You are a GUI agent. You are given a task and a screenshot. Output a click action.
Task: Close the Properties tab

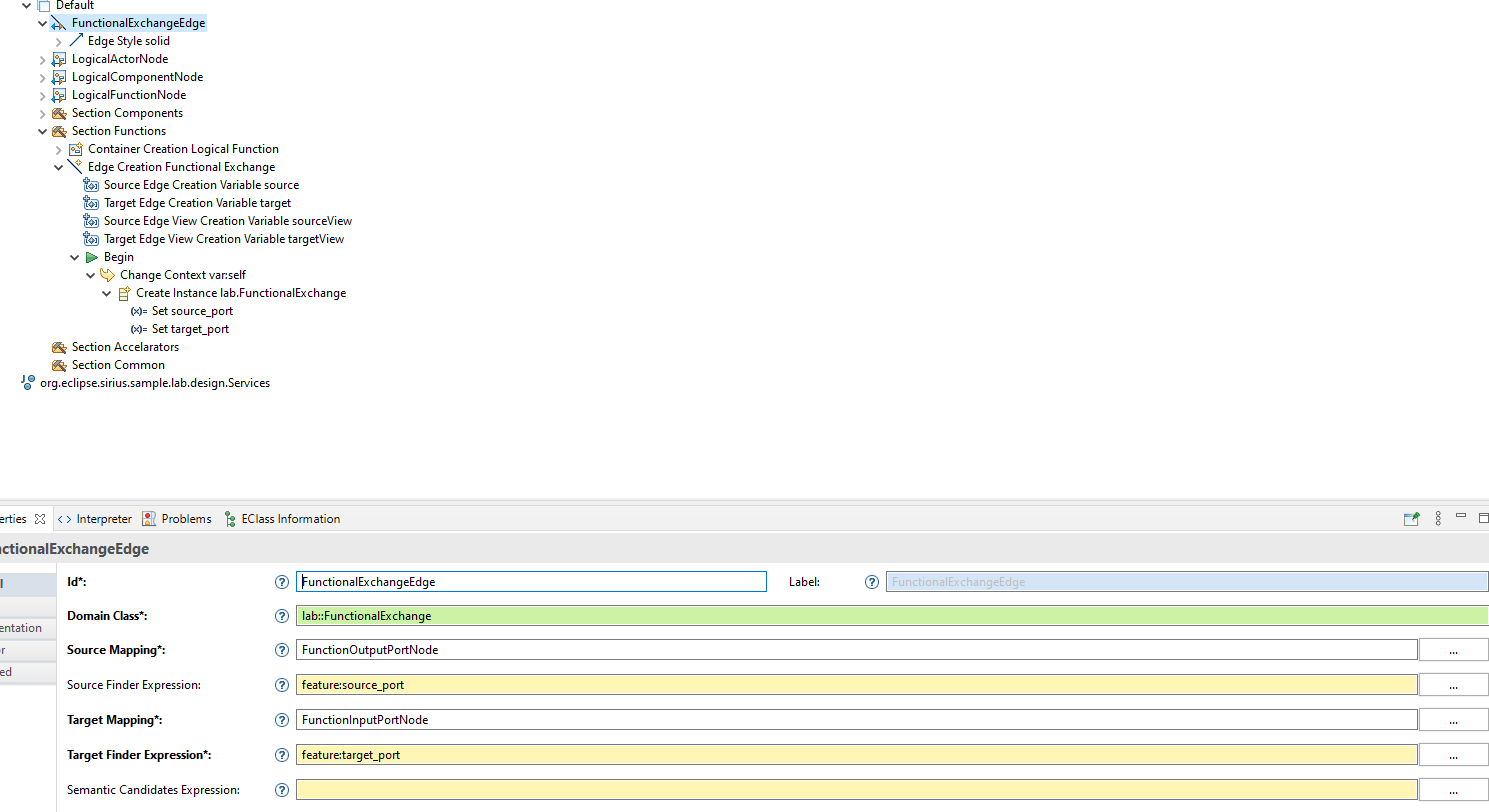(x=40, y=519)
